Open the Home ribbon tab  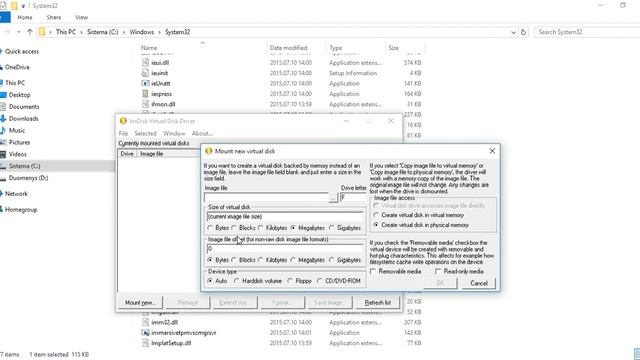click(x=25, y=18)
